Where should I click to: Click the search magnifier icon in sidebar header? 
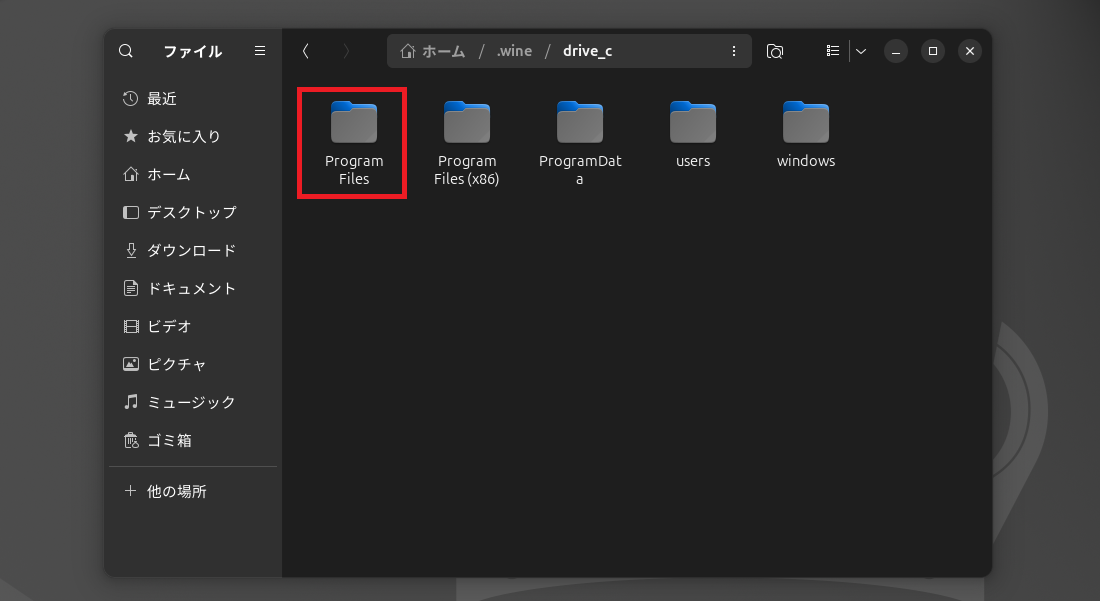point(126,51)
